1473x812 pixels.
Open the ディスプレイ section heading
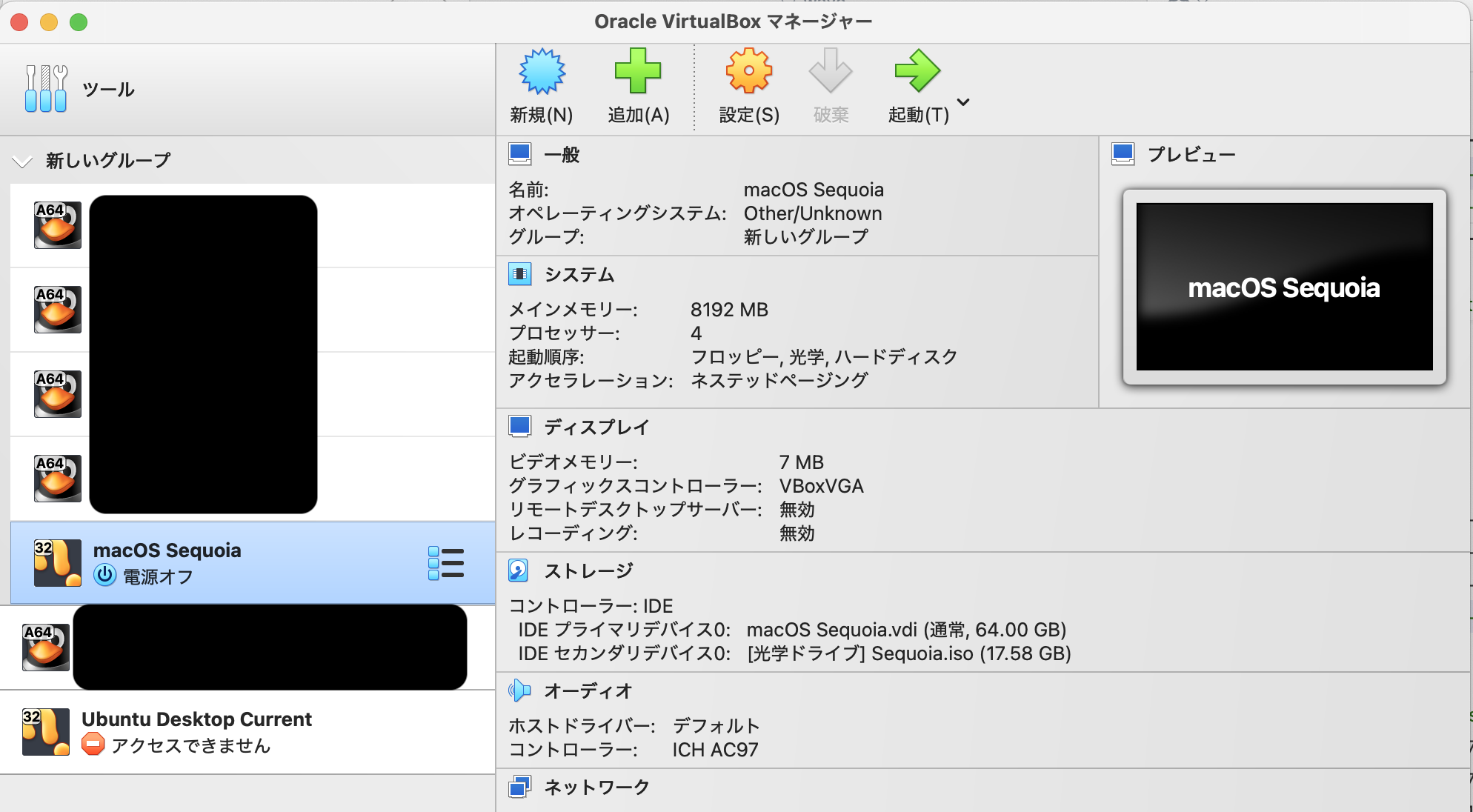point(596,427)
